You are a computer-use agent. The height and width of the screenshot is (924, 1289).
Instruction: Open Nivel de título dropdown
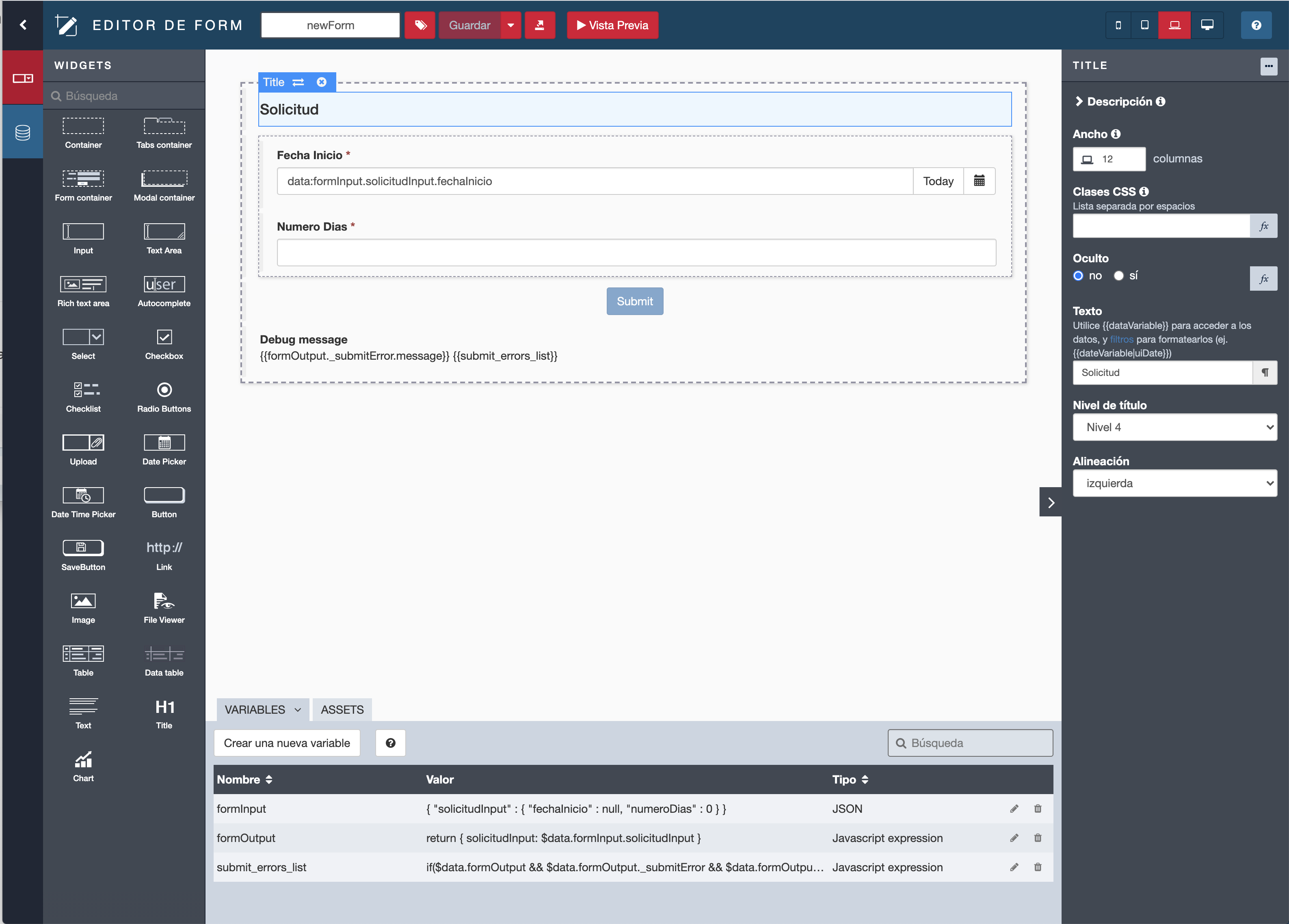1174,427
